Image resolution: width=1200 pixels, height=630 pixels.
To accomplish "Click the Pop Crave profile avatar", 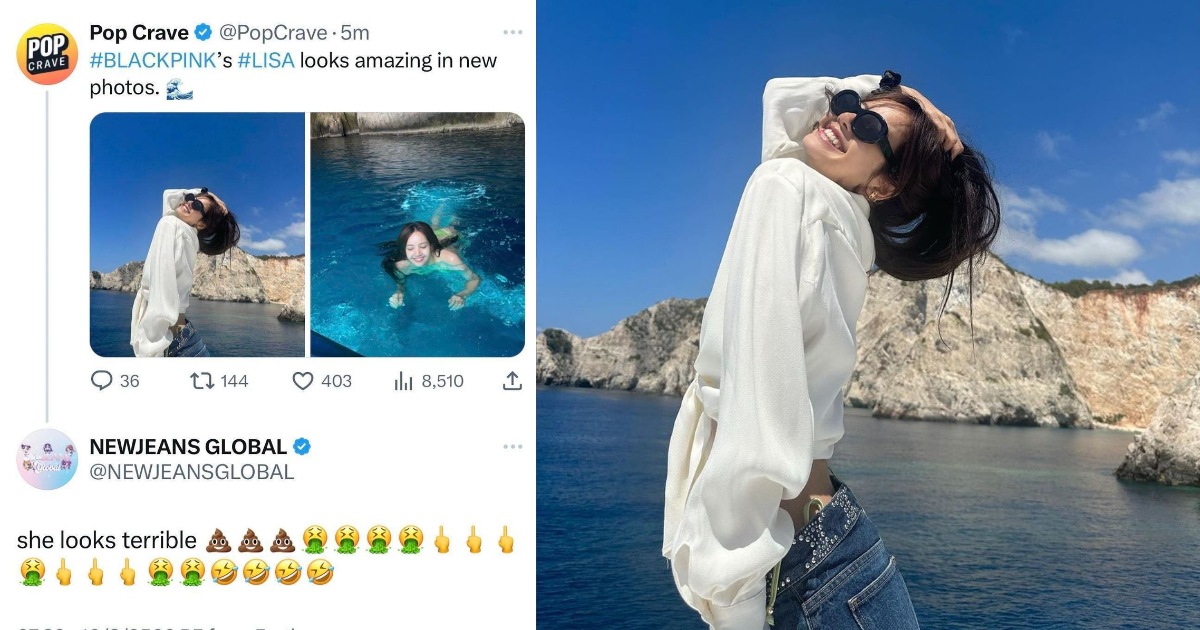I will coord(47,54).
